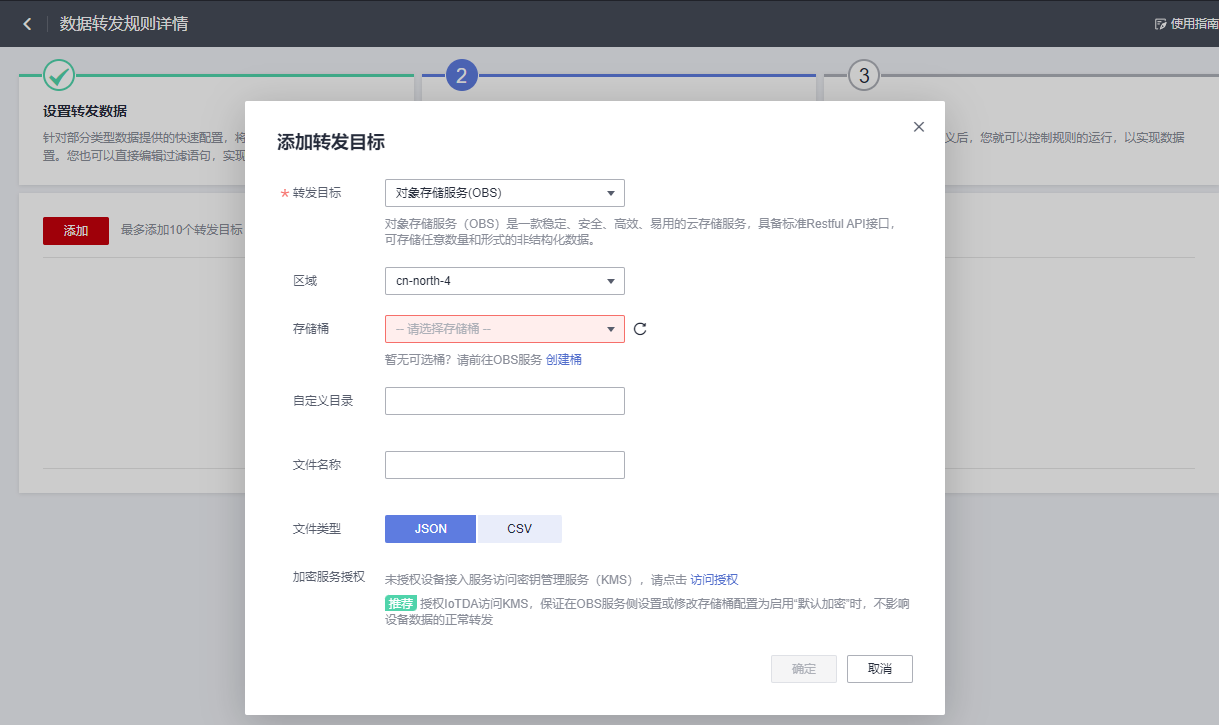Image resolution: width=1219 pixels, height=725 pixels.
Task: Click step 3 circle indicator
Action: click(864, 75)
